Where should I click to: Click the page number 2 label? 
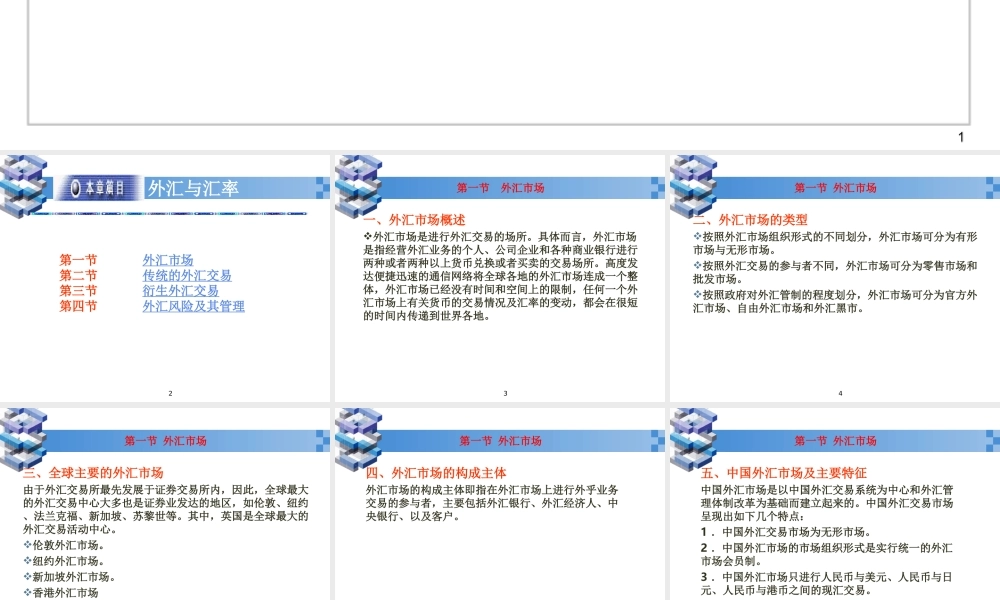click(x=170, y=392)
